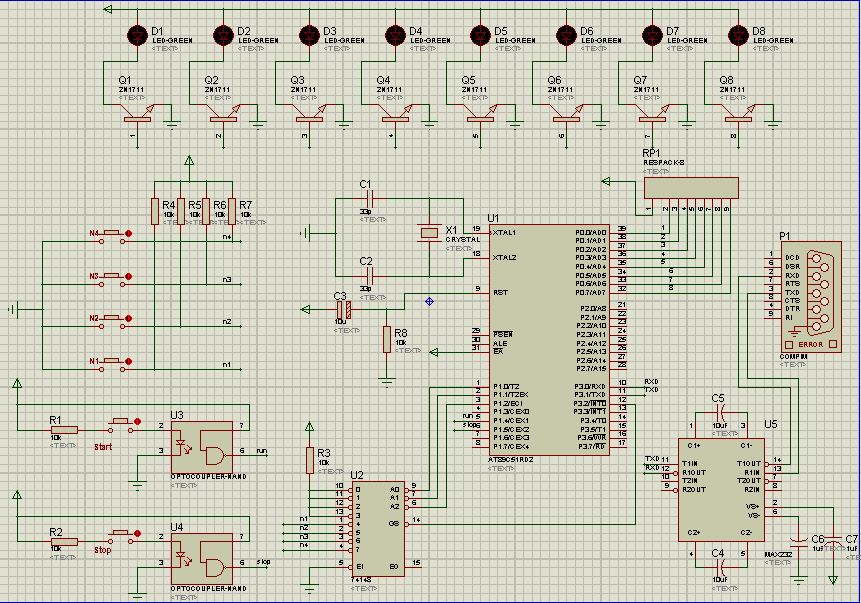Image resolution: width=861 pixels, height=603 pixels.
Task: Click the 'DCD' pin label on P1
Action: 792,258
